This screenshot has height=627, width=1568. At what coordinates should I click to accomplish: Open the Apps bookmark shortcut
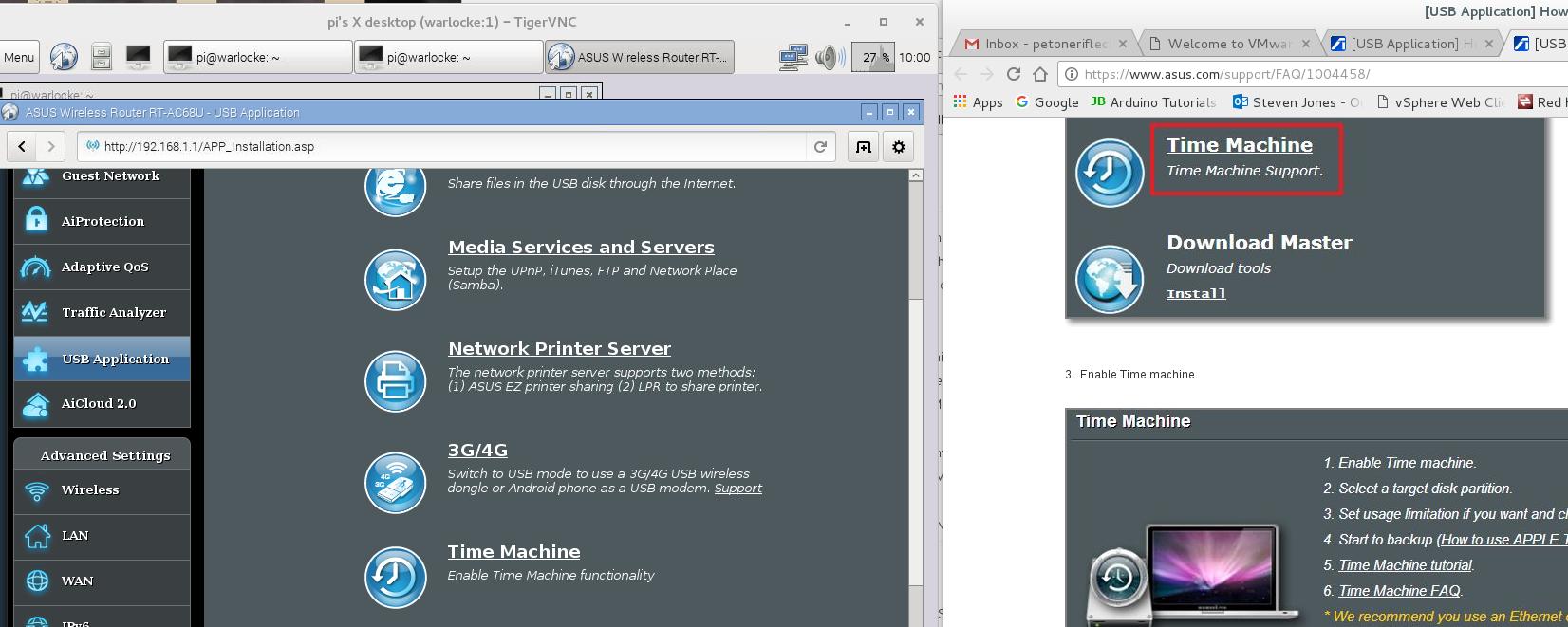[x=979, y=102]
